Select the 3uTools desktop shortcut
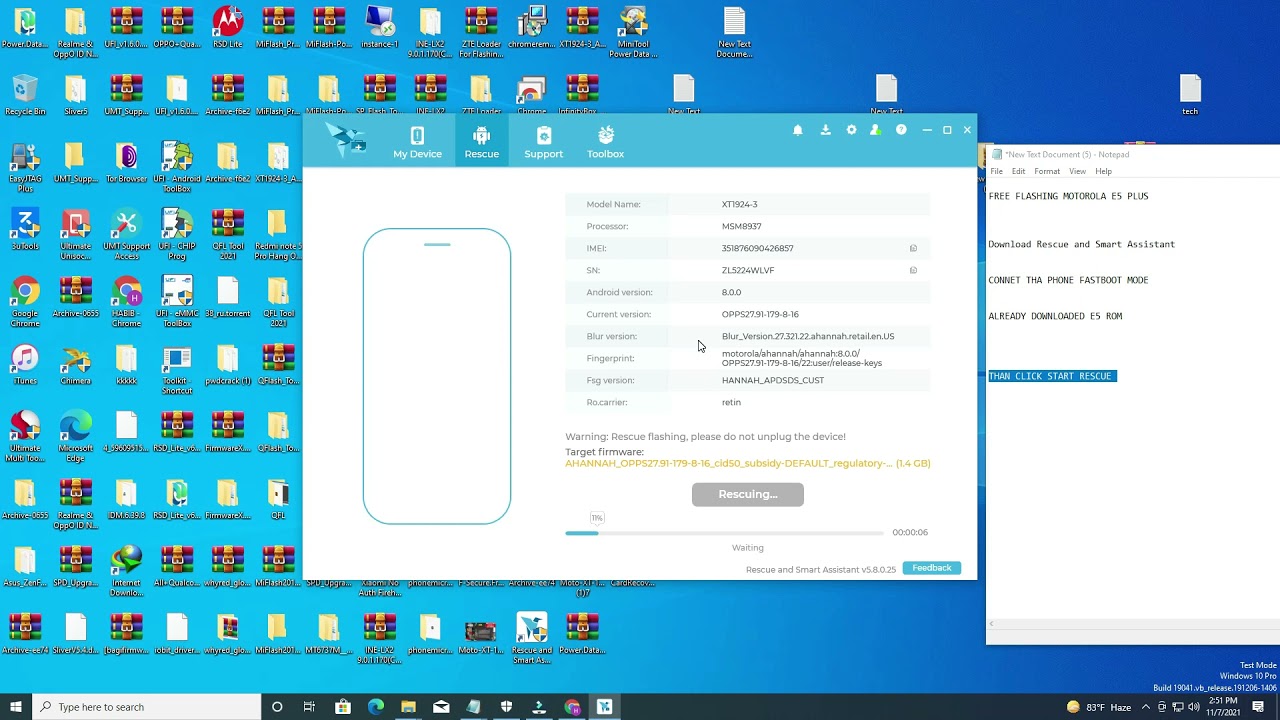The width and height of the screenshot is (1280, 720). tap(25, 230)
